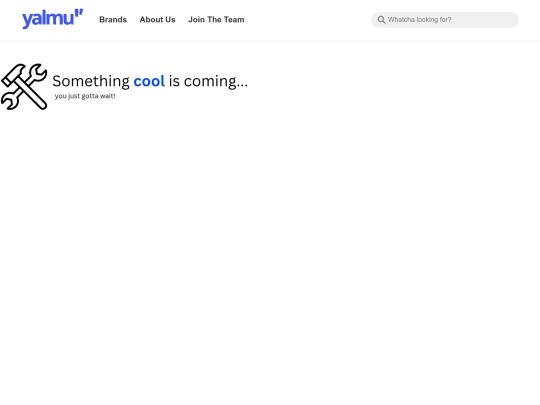Go to the About Us page
Image resolution: width=540 pixels, height=405 pixels.
pyautogui.click(x=157, y=20)
